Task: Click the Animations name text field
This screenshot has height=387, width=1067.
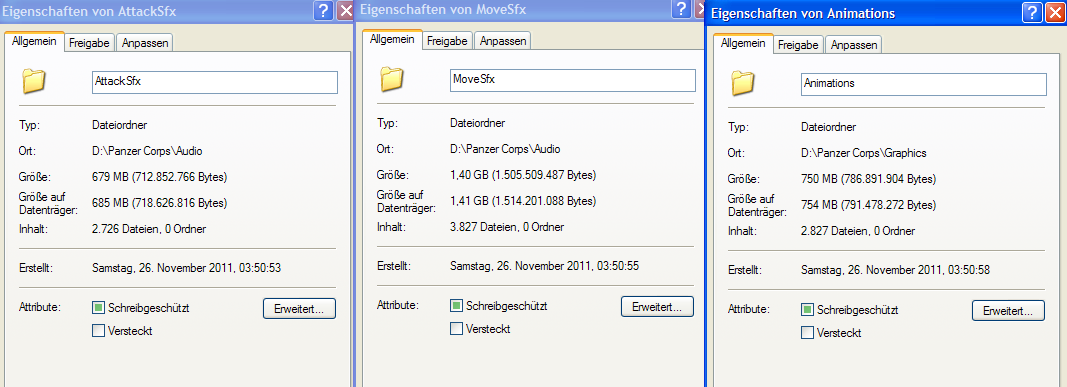Action: pos(923,84)
